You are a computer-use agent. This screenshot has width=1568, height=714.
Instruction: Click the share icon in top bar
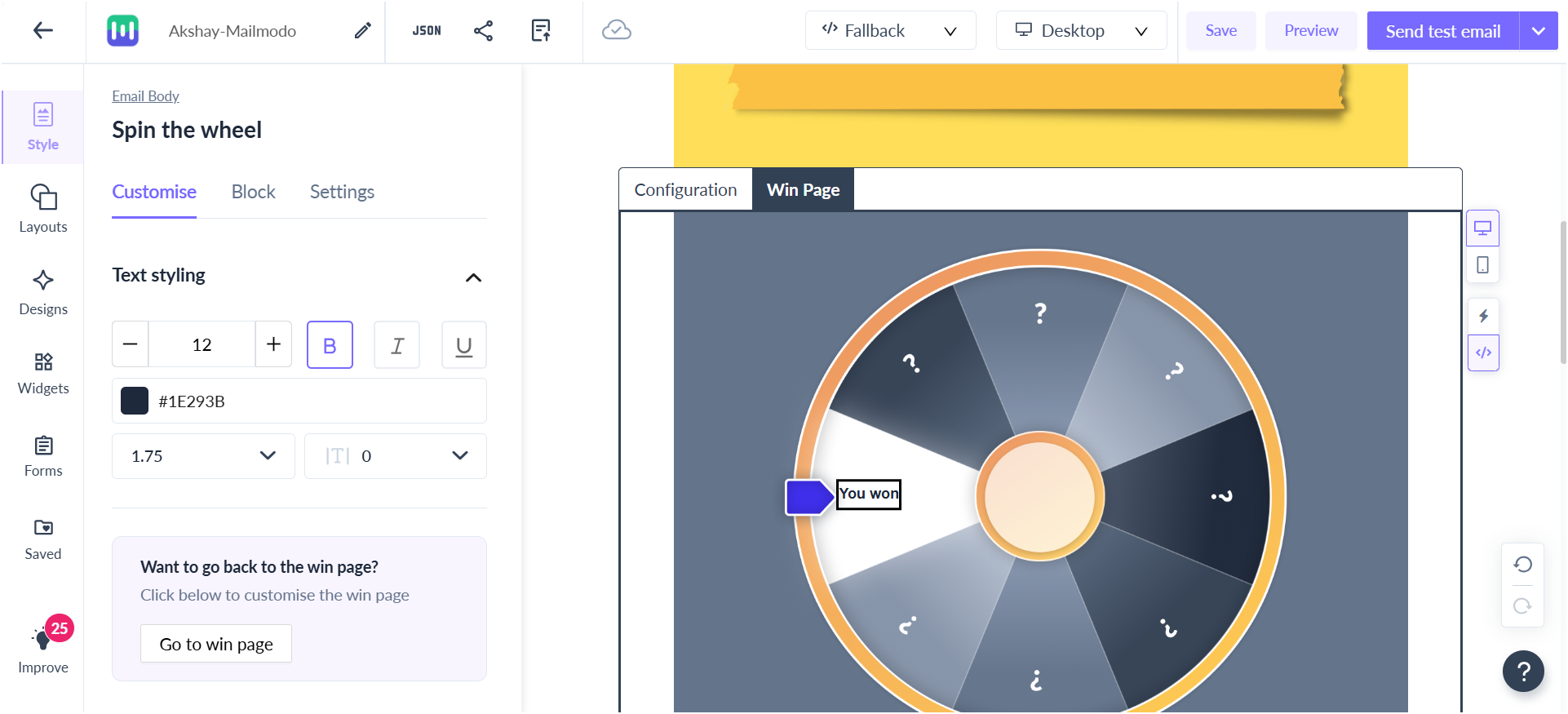(x=483, y=31)
